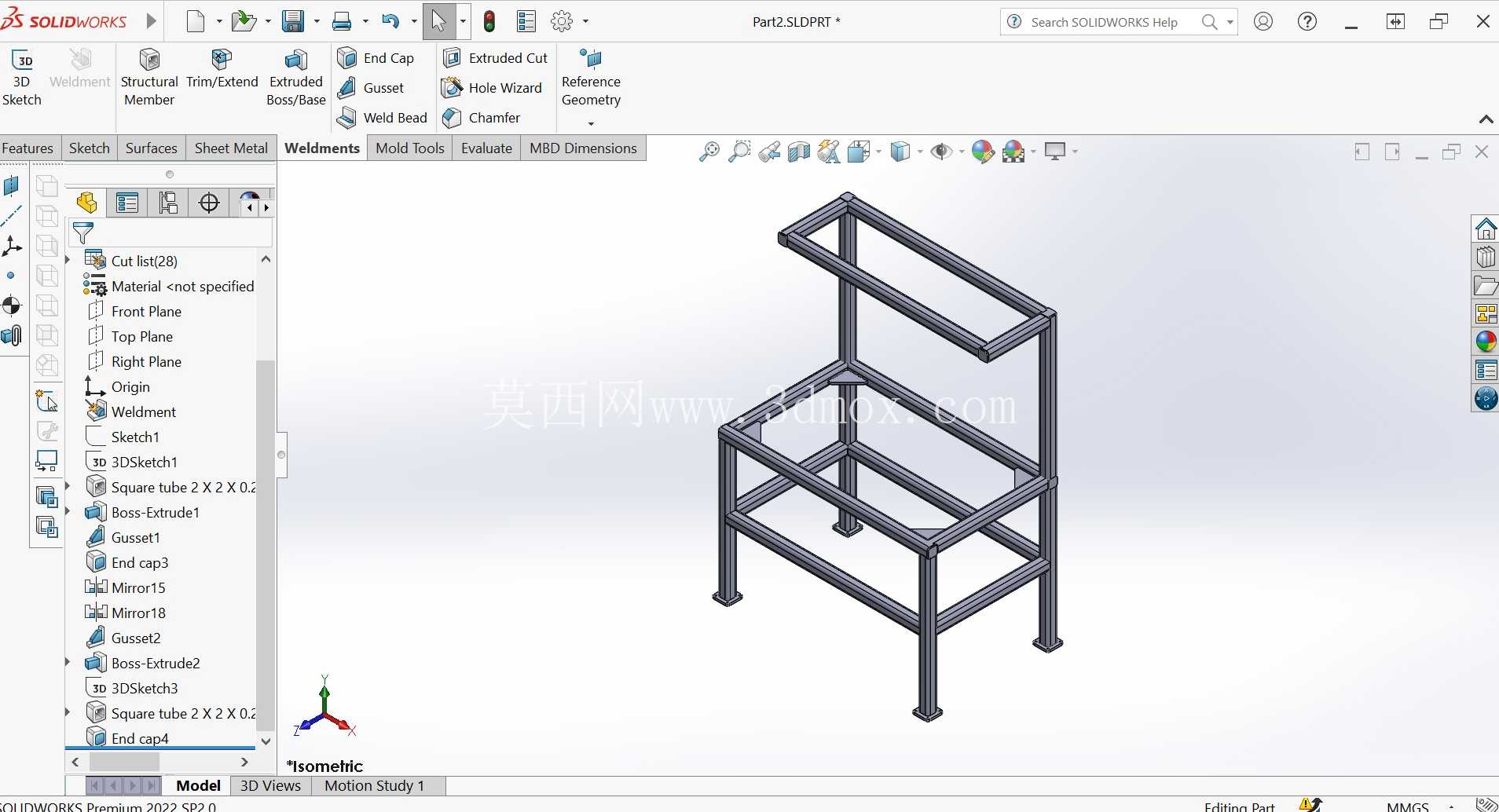Save the current part
Image resolution: width=1499 pixels, height=812 pixels.
[x=293, y=21]
